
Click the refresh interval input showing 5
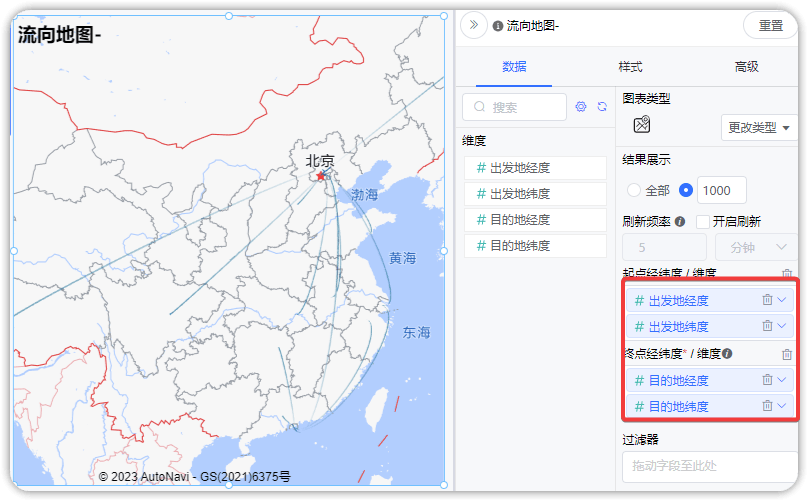tap(664, 247)
